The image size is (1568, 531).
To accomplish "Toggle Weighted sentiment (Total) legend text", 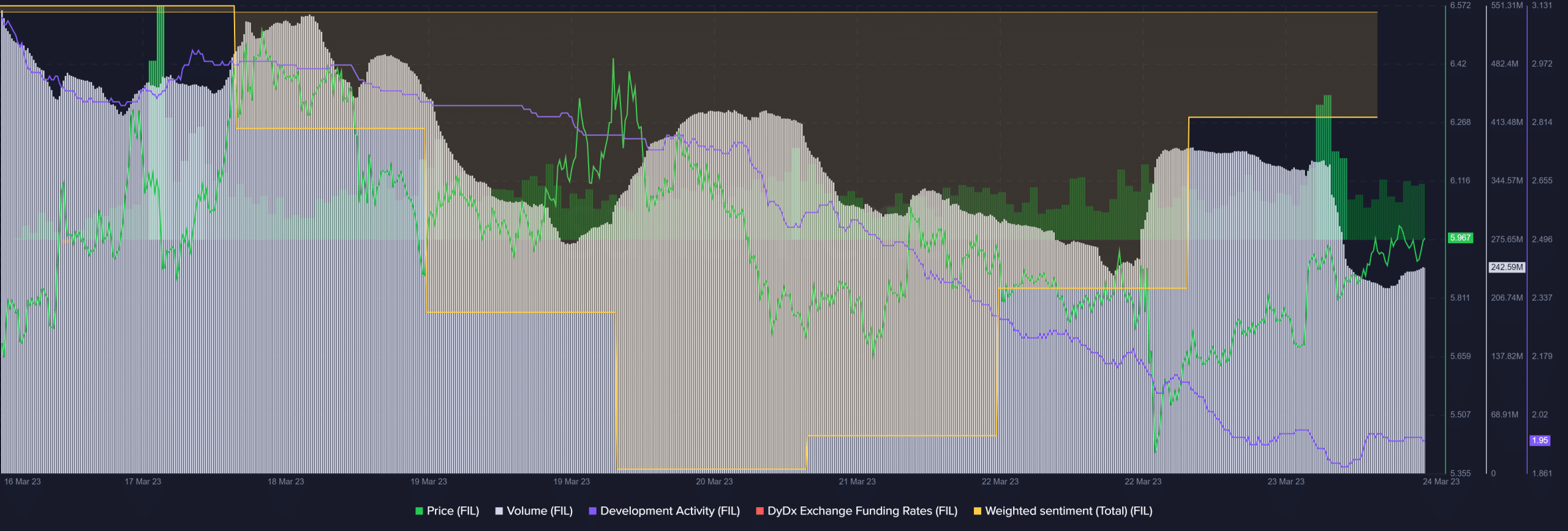I will click(1068, 511).
